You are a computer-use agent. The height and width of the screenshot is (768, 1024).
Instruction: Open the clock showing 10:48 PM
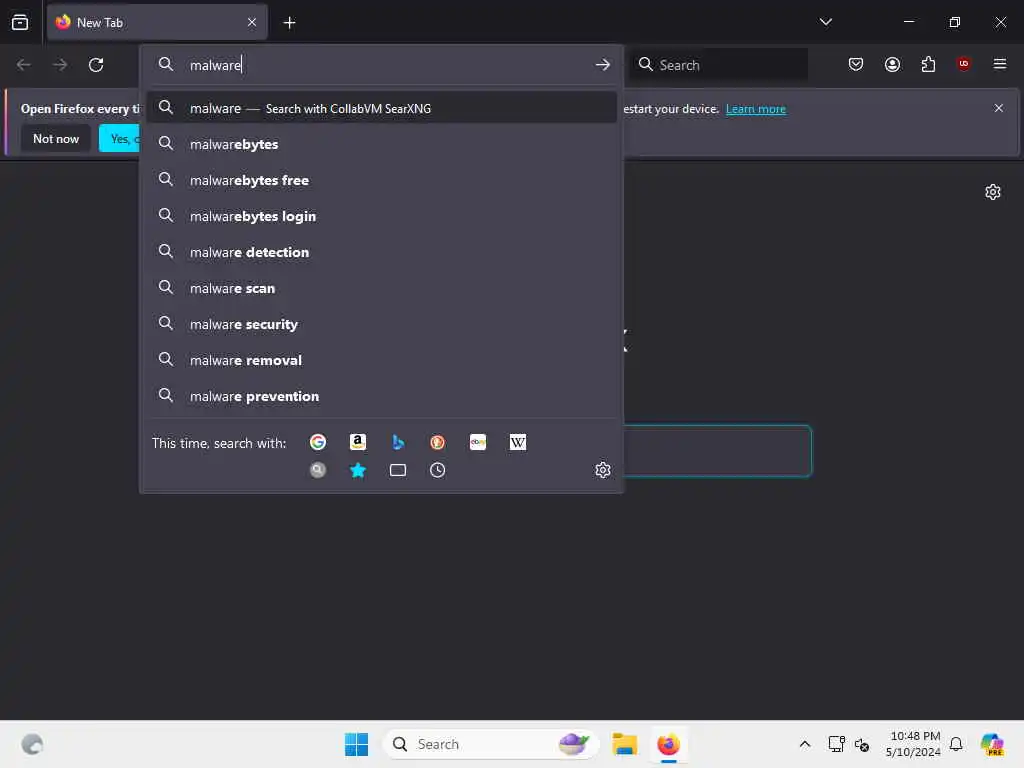point(914,744)
